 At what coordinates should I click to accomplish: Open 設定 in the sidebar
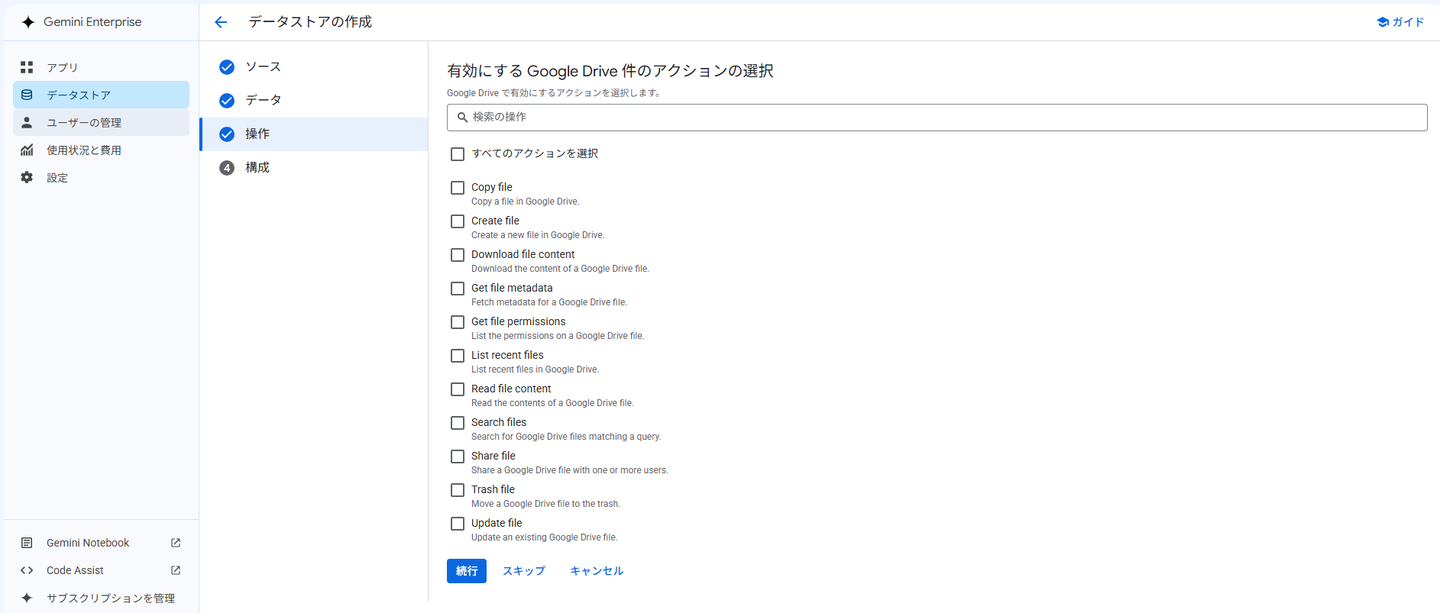[x=101, y=177]
